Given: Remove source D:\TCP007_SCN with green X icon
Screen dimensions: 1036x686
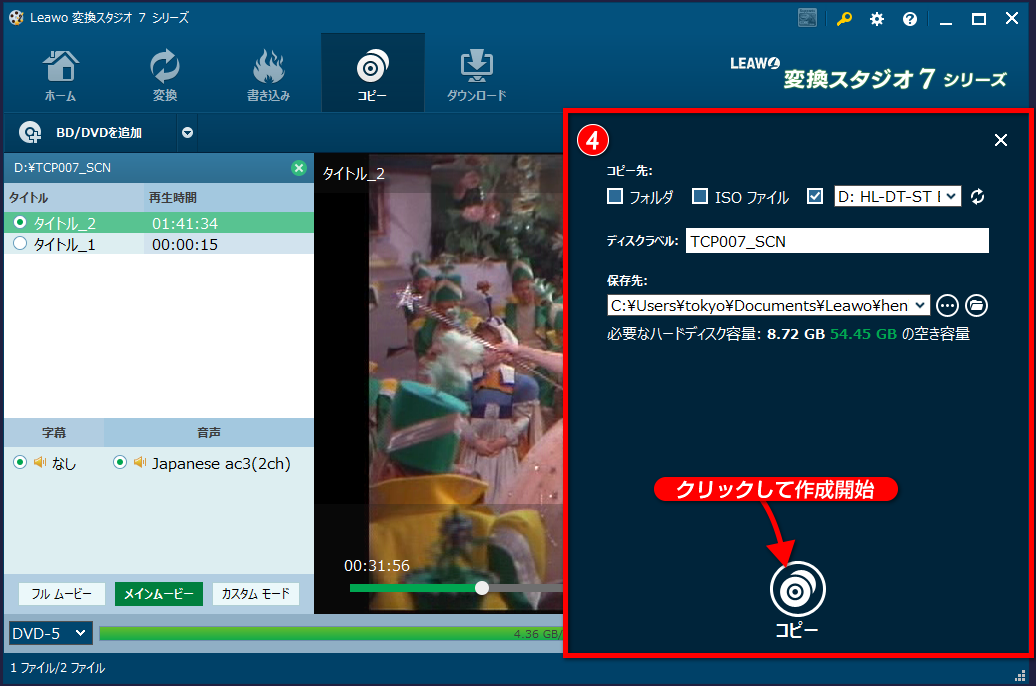Looking at the screenshot, I should click(298, 167).
